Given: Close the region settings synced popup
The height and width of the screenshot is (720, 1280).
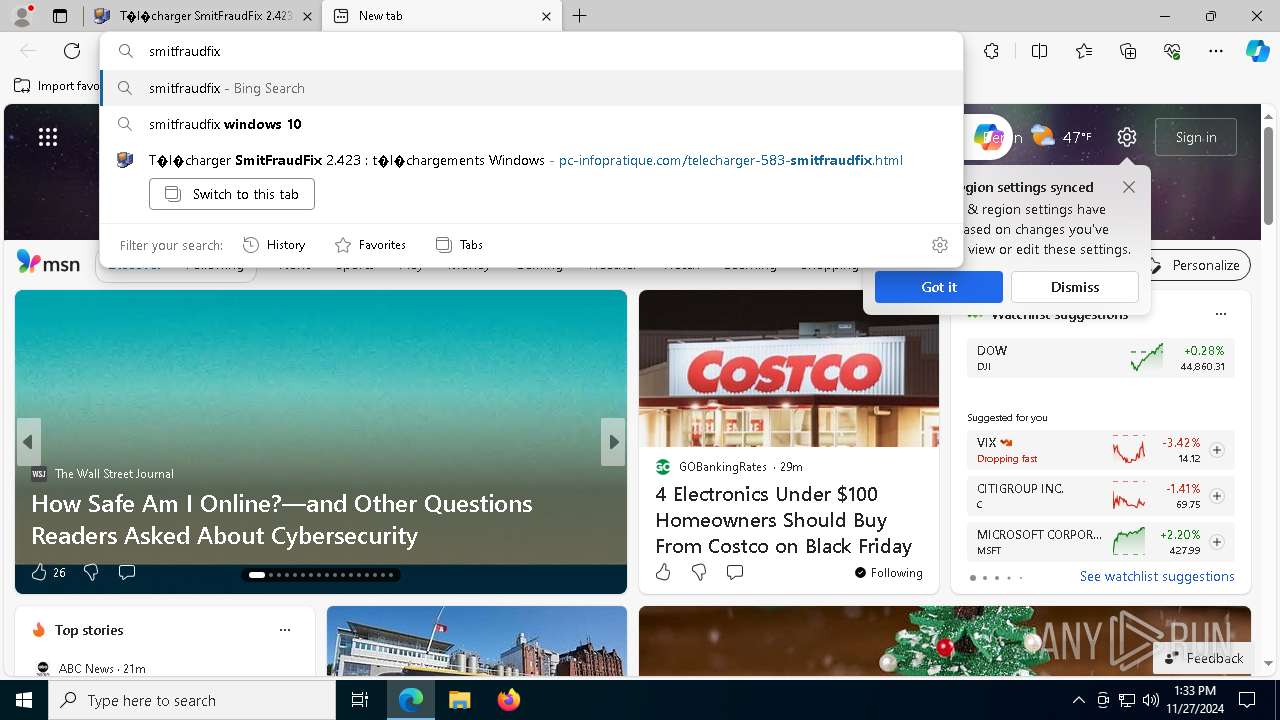Looking at the screenshot, I should click(x=1129, y=187).
